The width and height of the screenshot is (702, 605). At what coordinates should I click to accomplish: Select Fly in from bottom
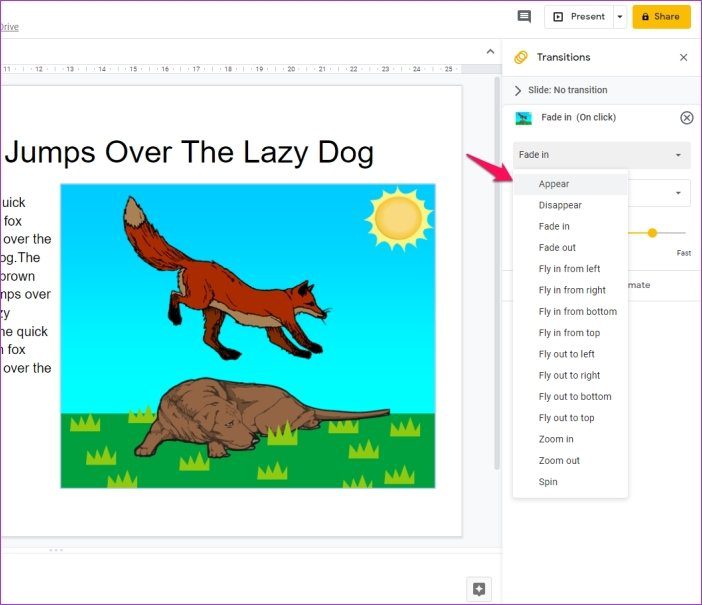click(570, 312)
